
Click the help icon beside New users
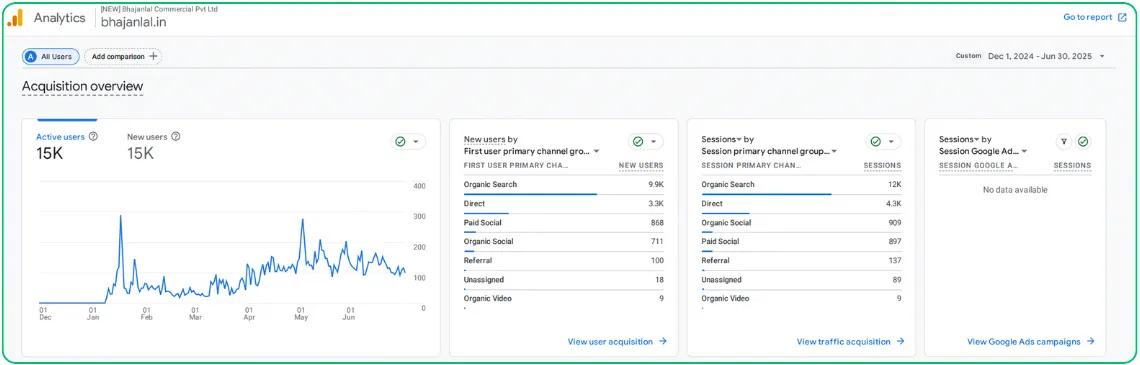pos(176,137)
